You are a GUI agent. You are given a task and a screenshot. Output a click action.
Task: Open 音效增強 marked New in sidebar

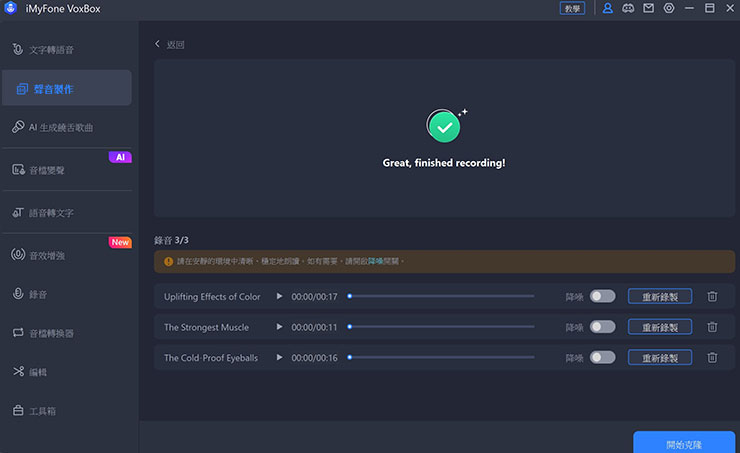point(50,256)
